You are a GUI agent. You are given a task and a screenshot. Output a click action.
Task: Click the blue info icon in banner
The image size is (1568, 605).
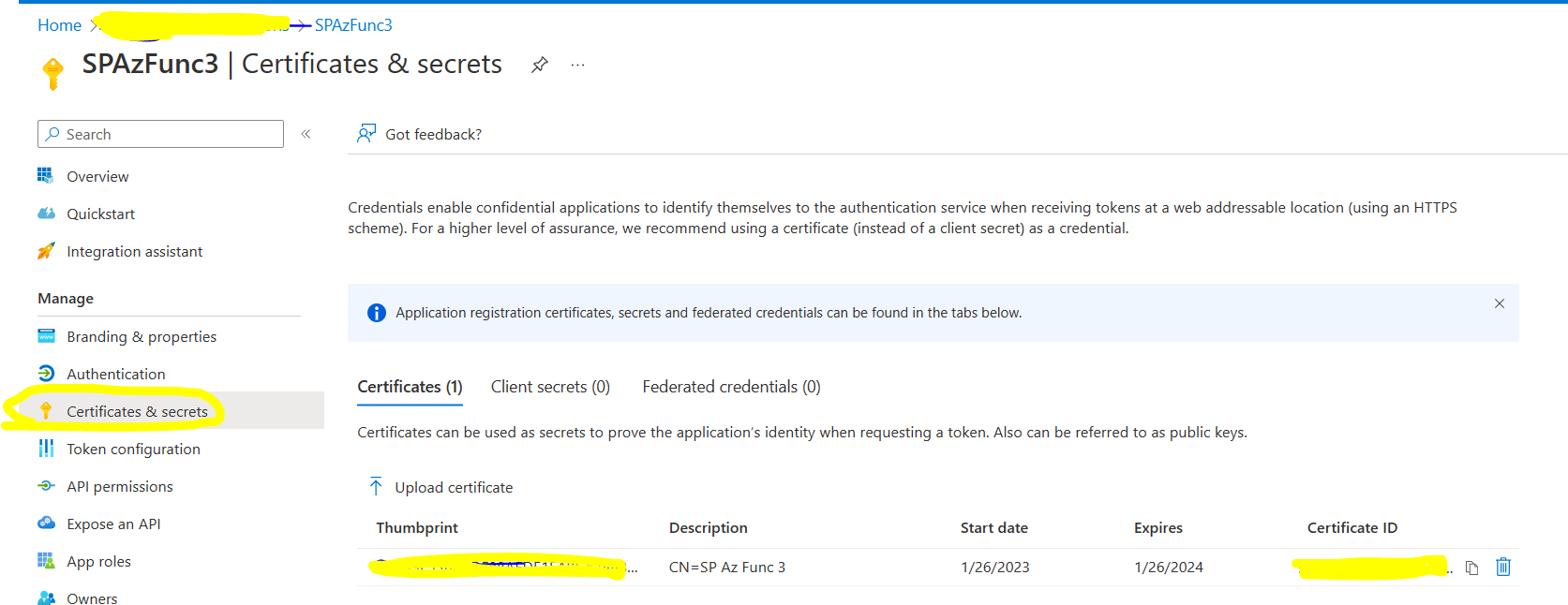377,313
